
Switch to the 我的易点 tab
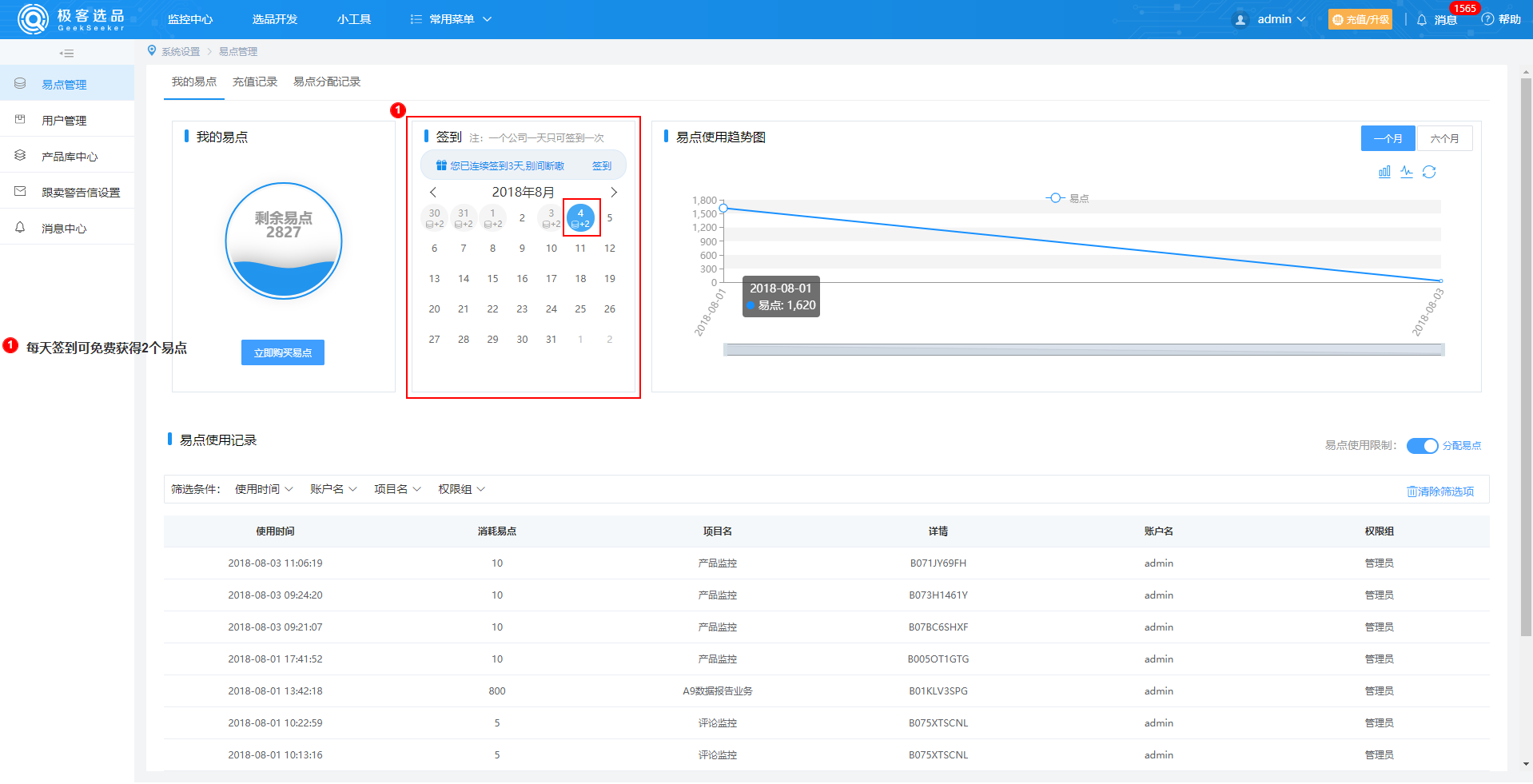(194, 82)
